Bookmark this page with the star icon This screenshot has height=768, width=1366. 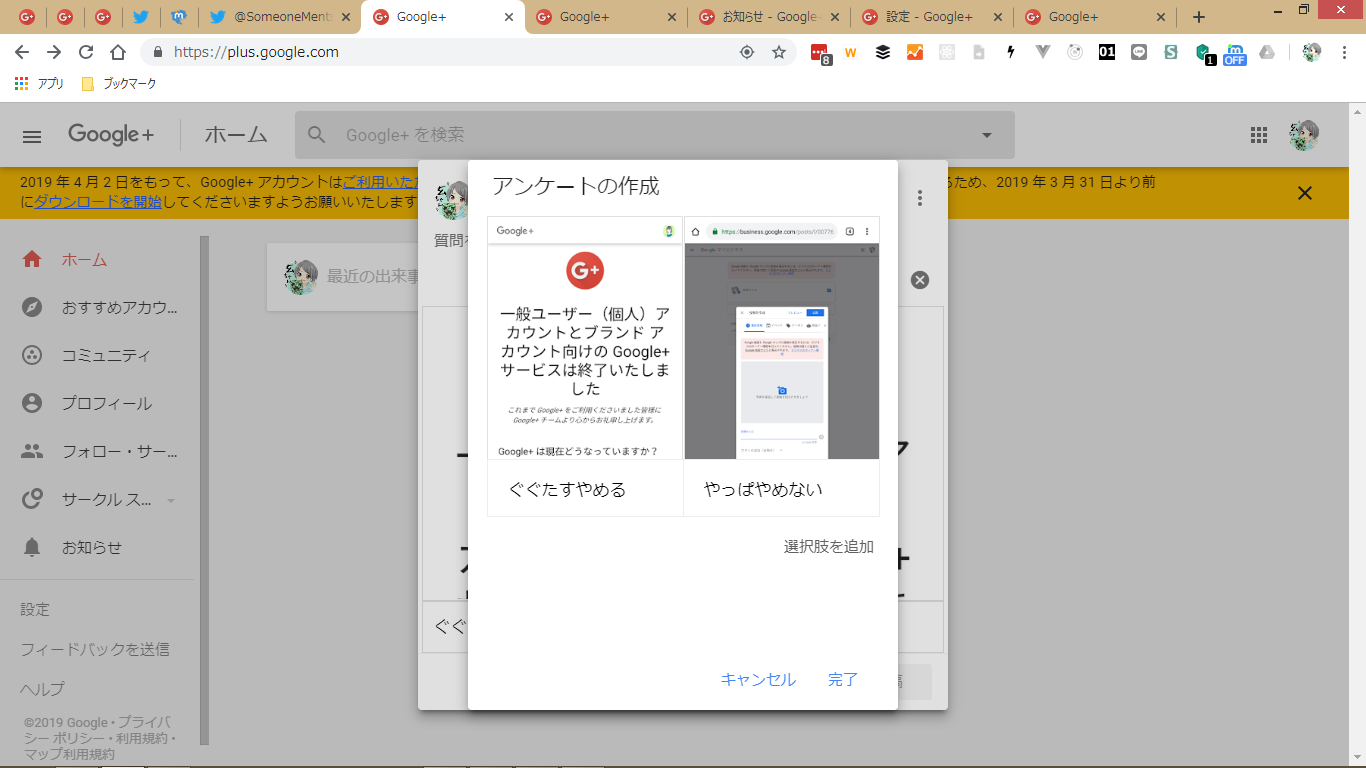tap(779, 52)
